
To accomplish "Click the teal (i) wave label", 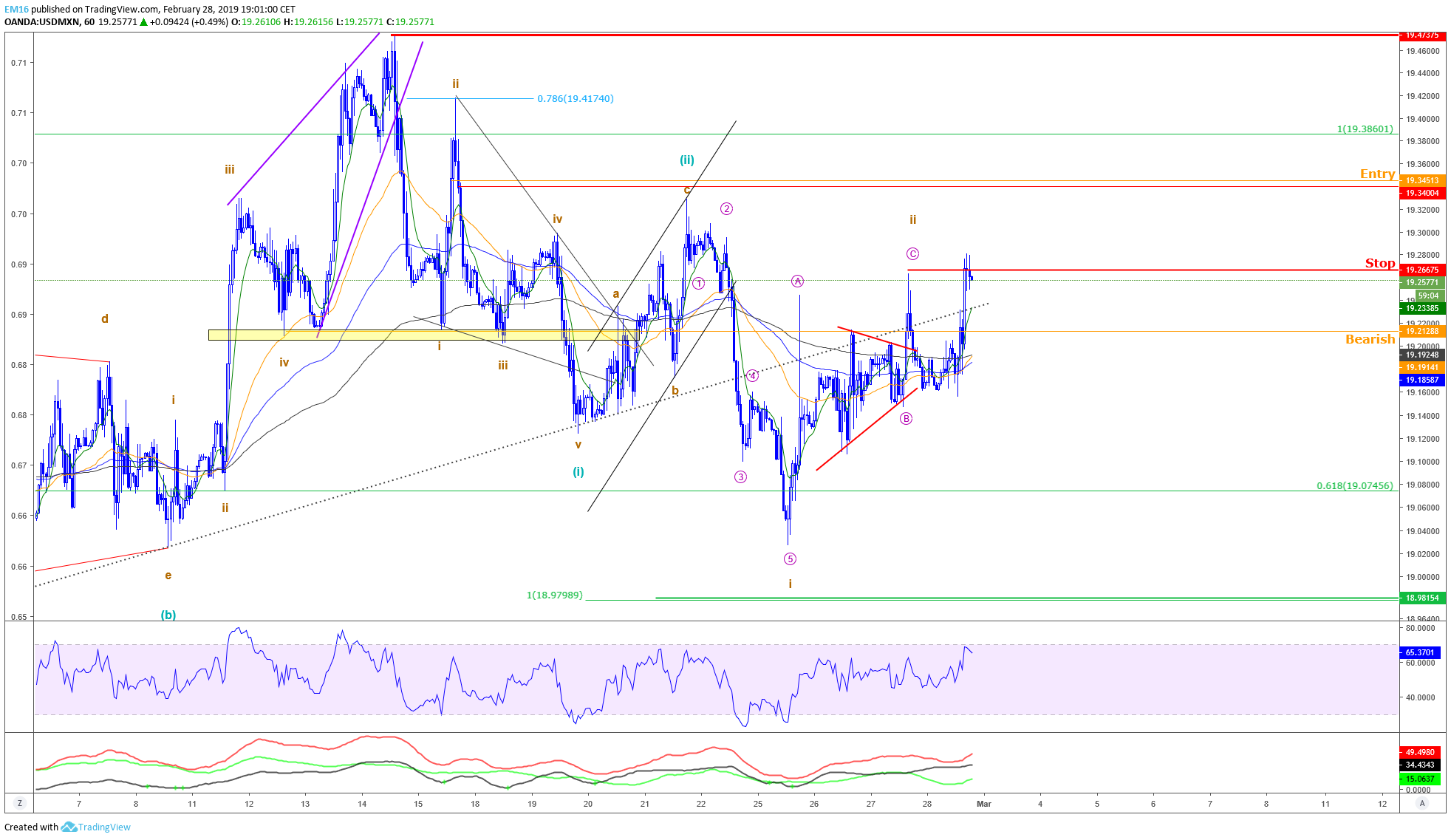I will [578, 471].
